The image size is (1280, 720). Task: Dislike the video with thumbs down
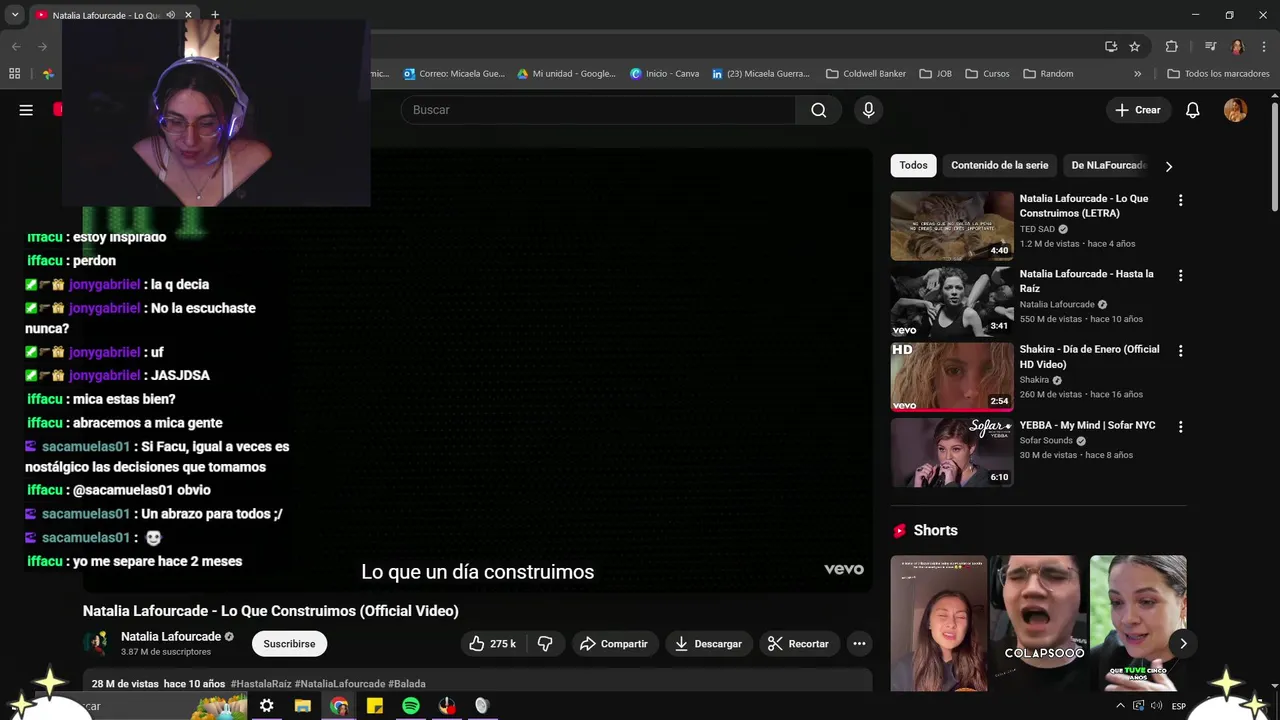[545, 644]
